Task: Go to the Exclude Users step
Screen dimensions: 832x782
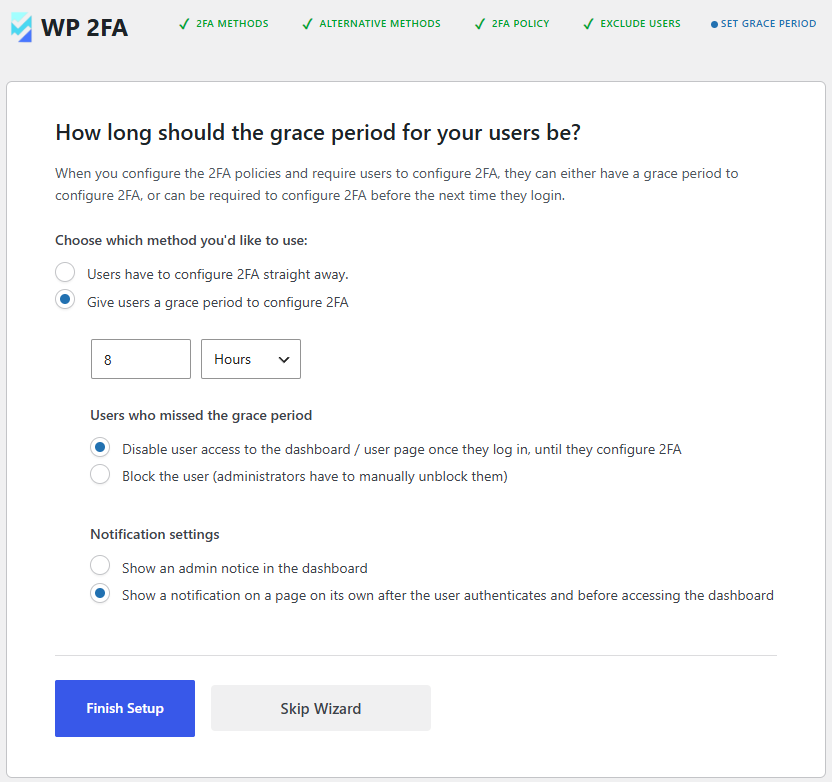Action: coord(632,24)
